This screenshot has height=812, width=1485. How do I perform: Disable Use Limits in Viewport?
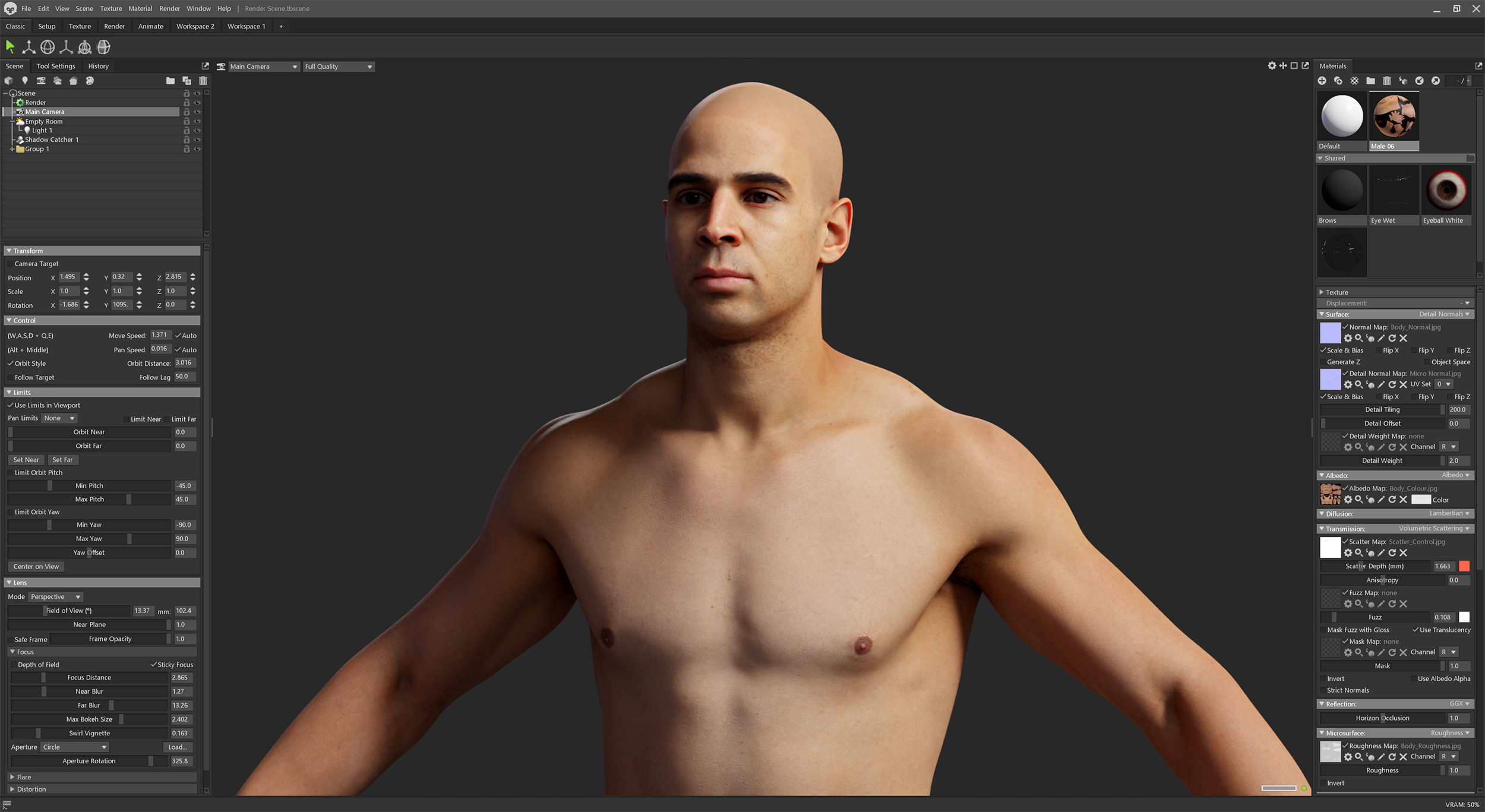pyautogui.click(x=10, y=405)
